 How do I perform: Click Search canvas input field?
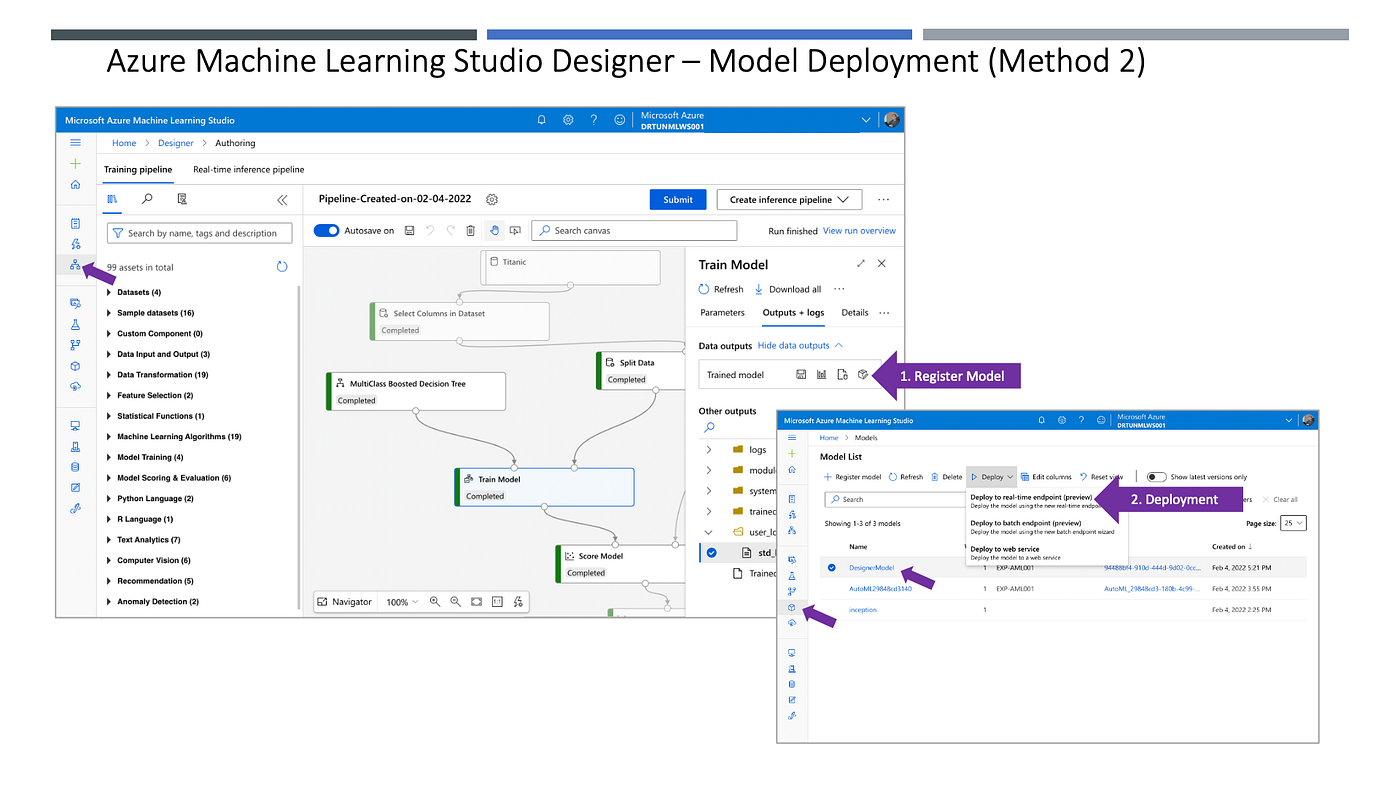click(x=634, y=230)
